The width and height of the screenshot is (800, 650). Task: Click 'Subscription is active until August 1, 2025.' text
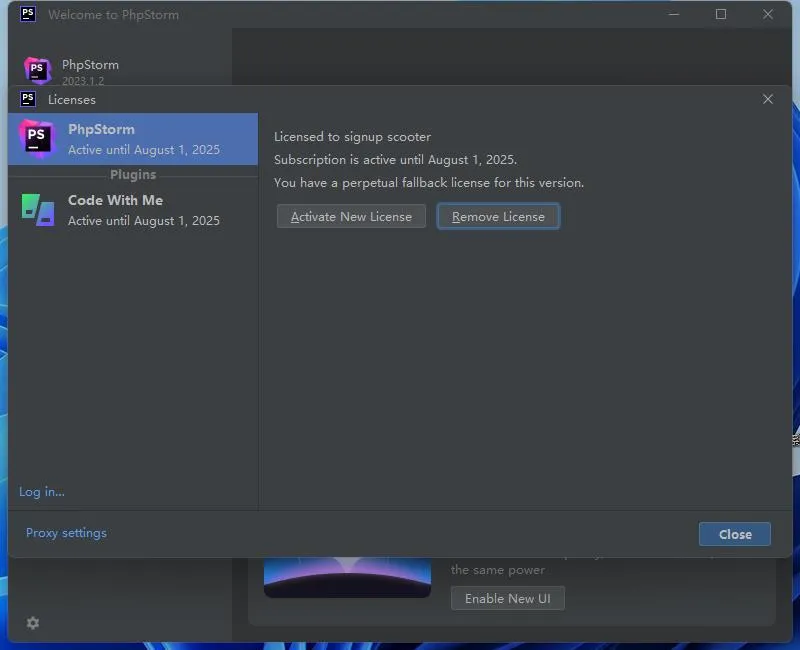click(x=395, y=160)
